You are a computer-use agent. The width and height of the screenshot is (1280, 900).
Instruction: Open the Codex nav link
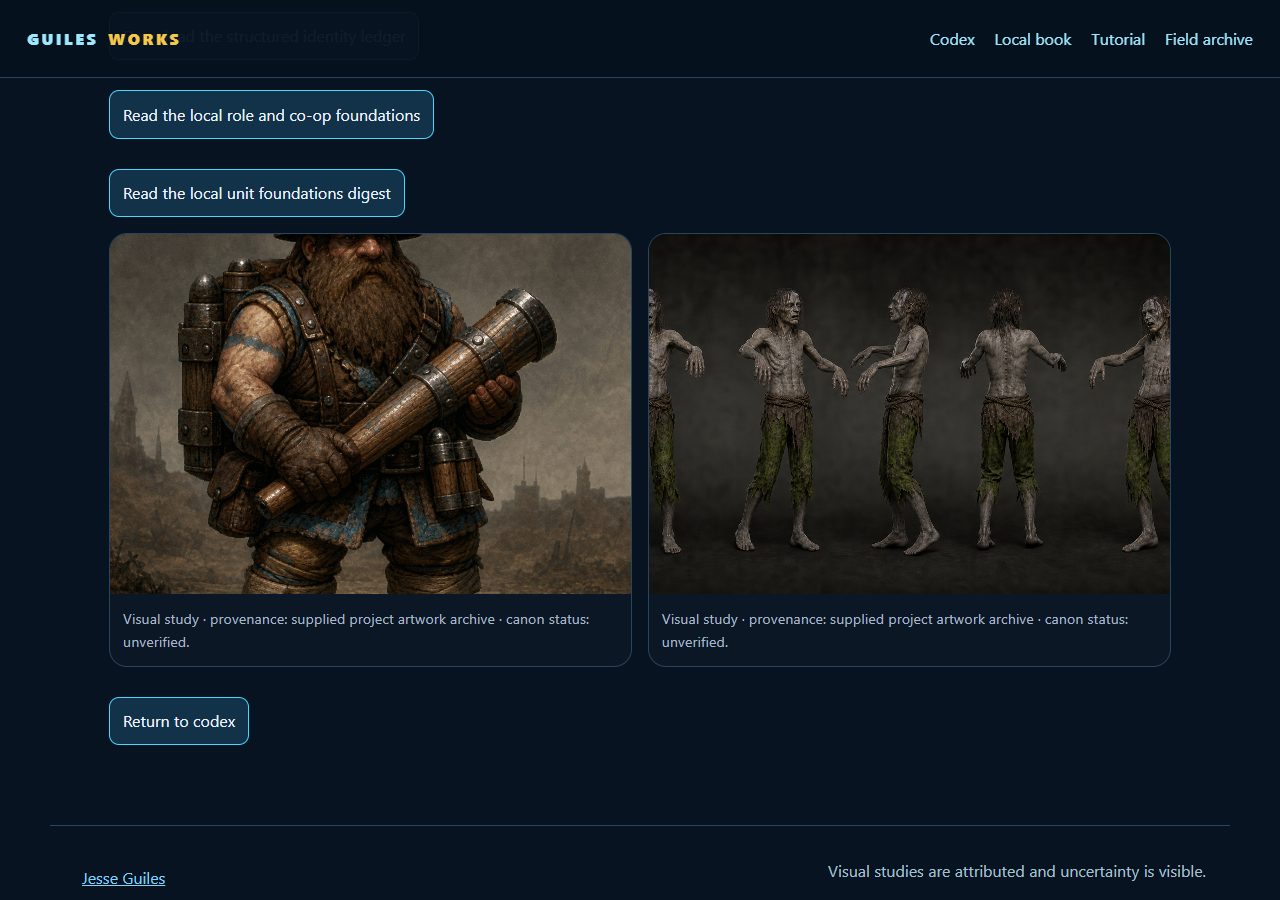point(952,40)
